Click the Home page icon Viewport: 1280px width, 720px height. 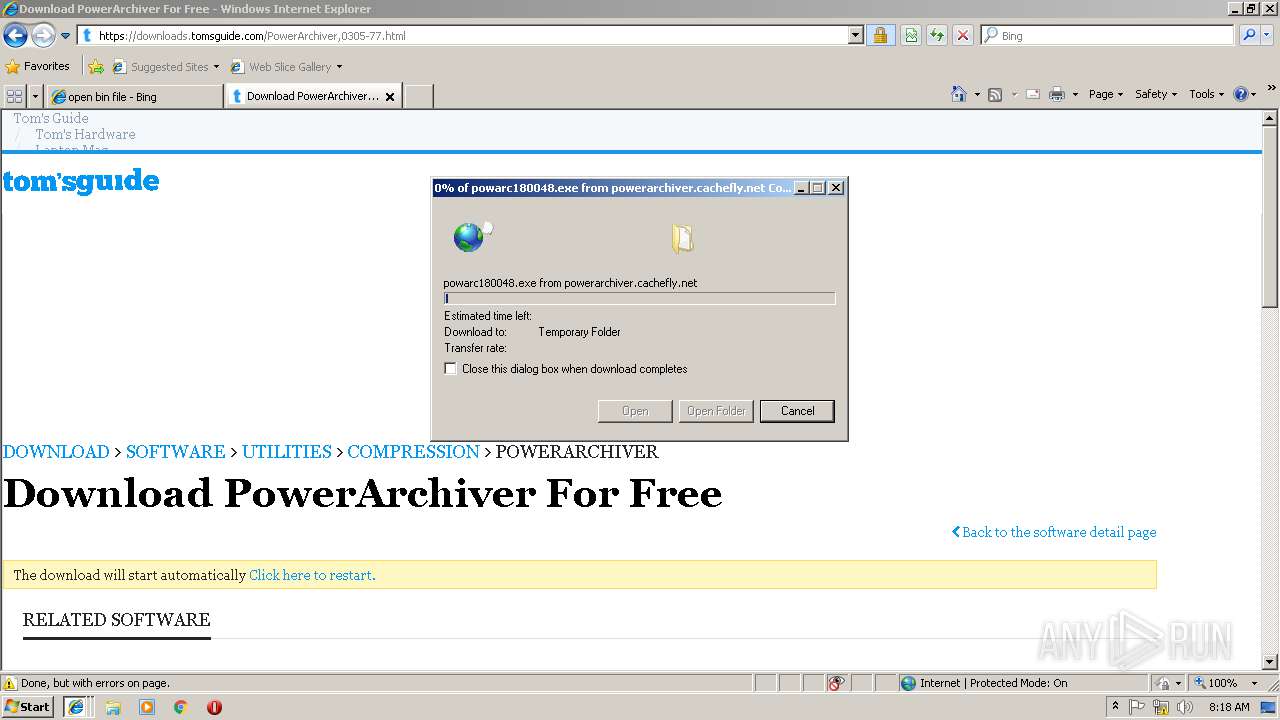[x=958, y=94]
